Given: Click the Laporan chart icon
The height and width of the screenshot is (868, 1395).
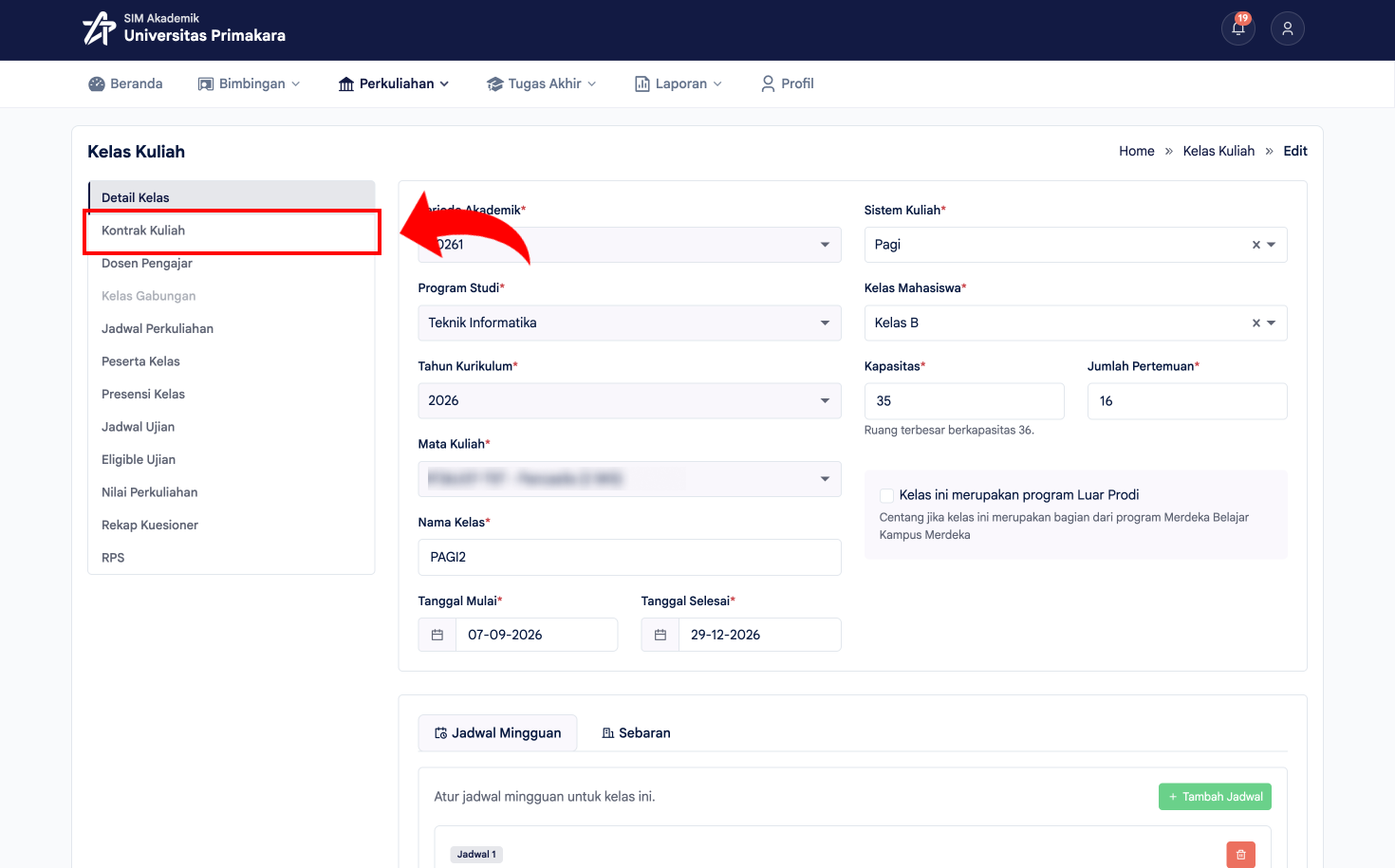Looking at the screenshot, I should [x=642, y=83].
